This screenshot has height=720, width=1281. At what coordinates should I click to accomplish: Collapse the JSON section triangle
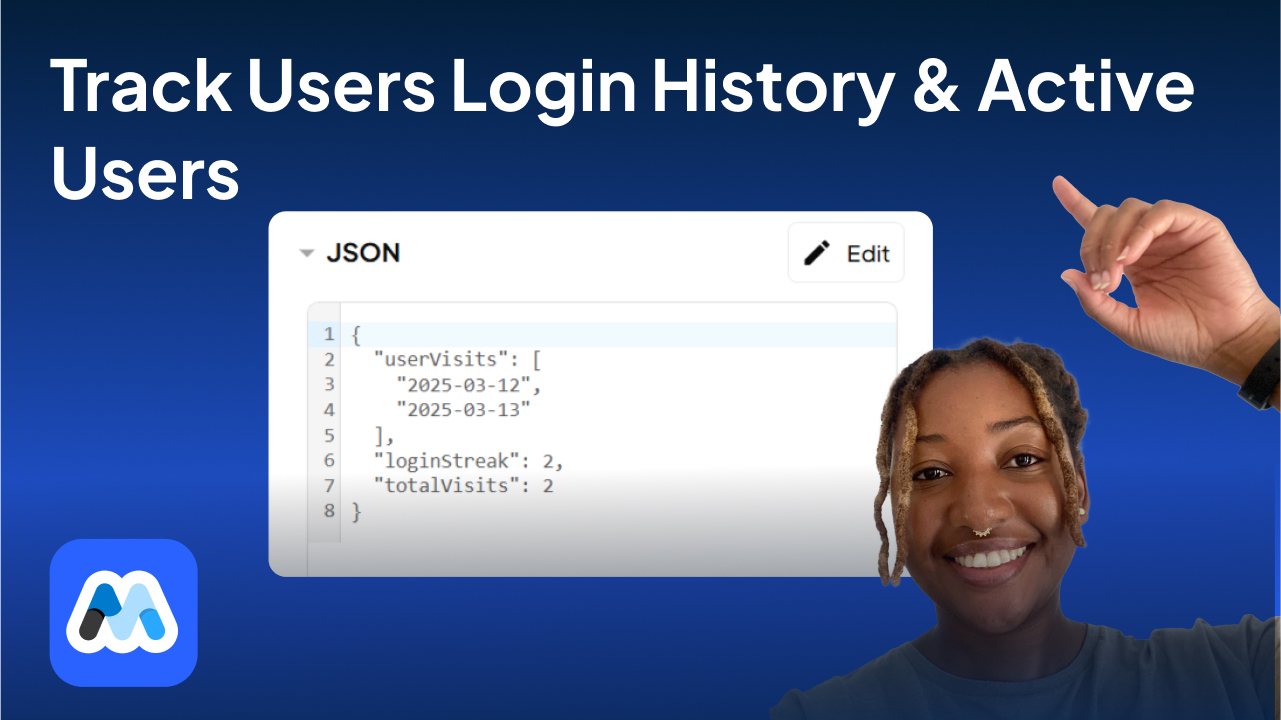click(x=307, y=254)
